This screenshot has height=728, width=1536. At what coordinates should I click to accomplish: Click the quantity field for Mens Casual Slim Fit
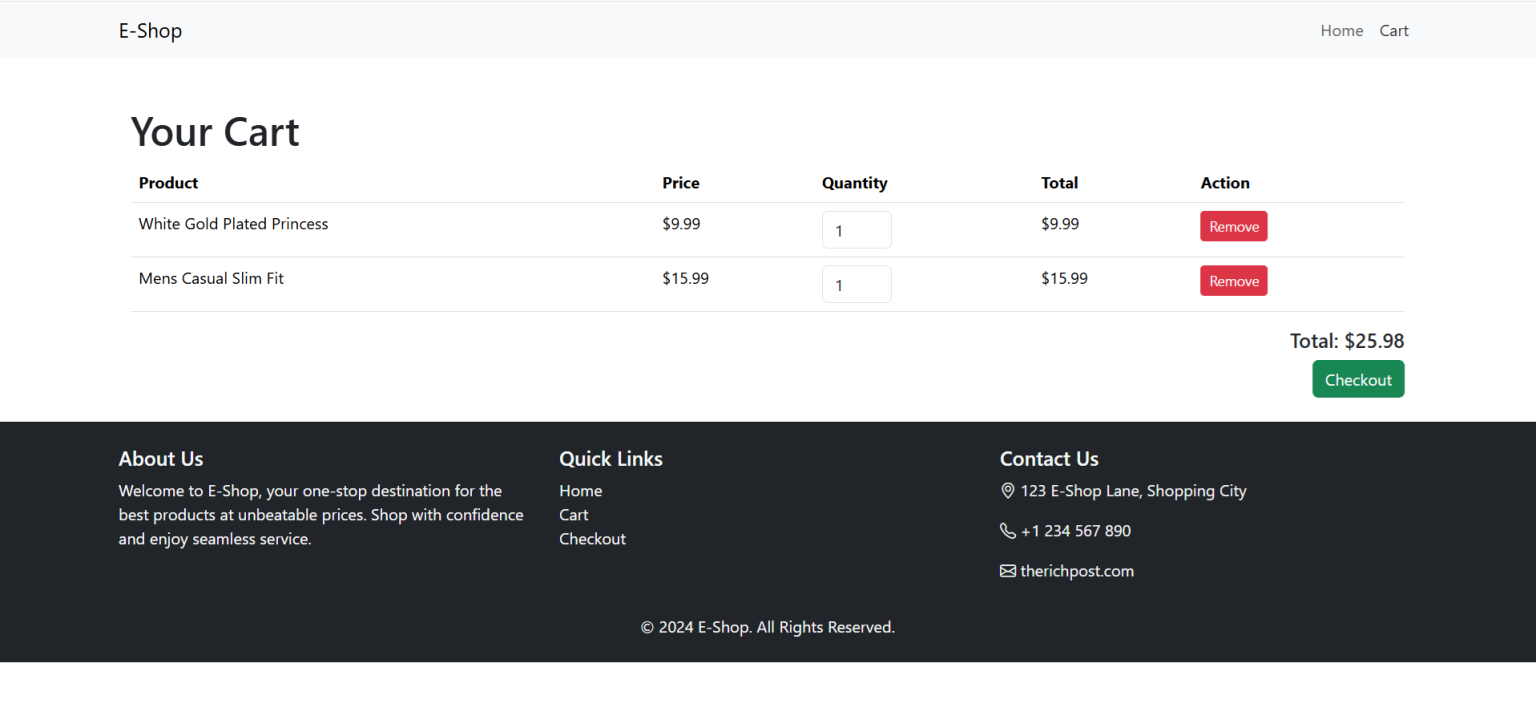tap(857, 284)
